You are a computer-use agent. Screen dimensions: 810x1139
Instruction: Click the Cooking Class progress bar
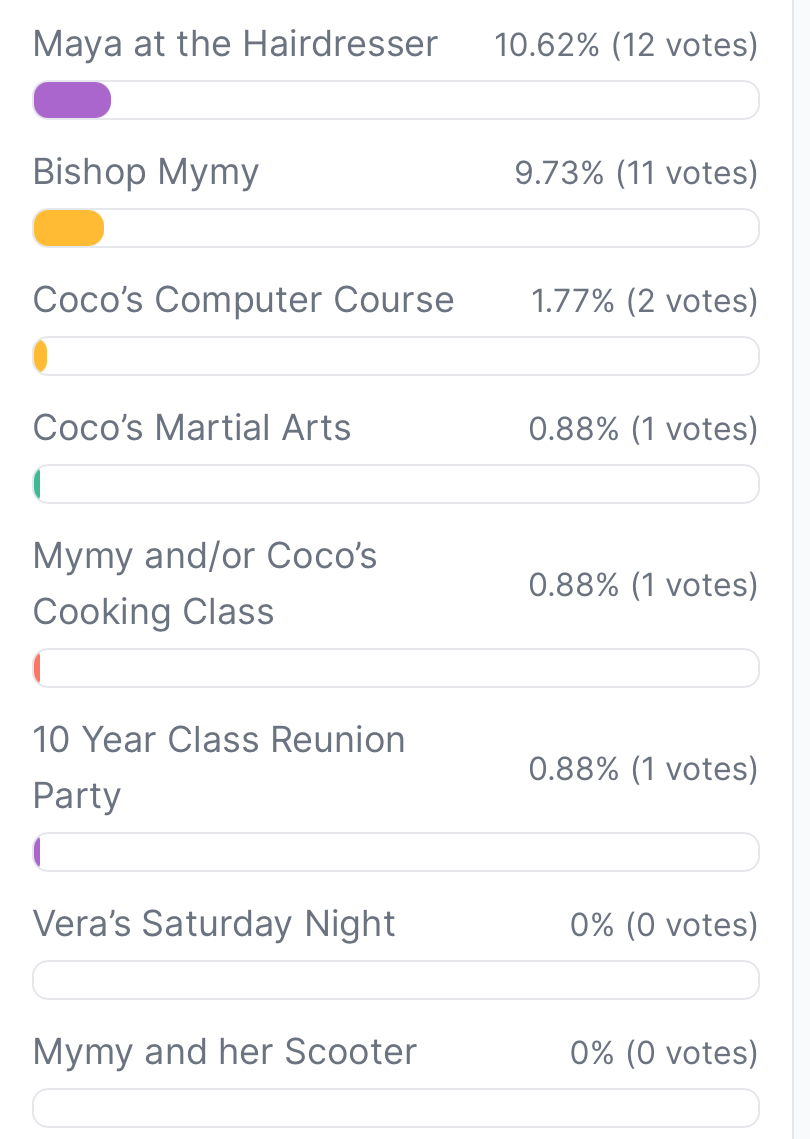pos(395,668)
